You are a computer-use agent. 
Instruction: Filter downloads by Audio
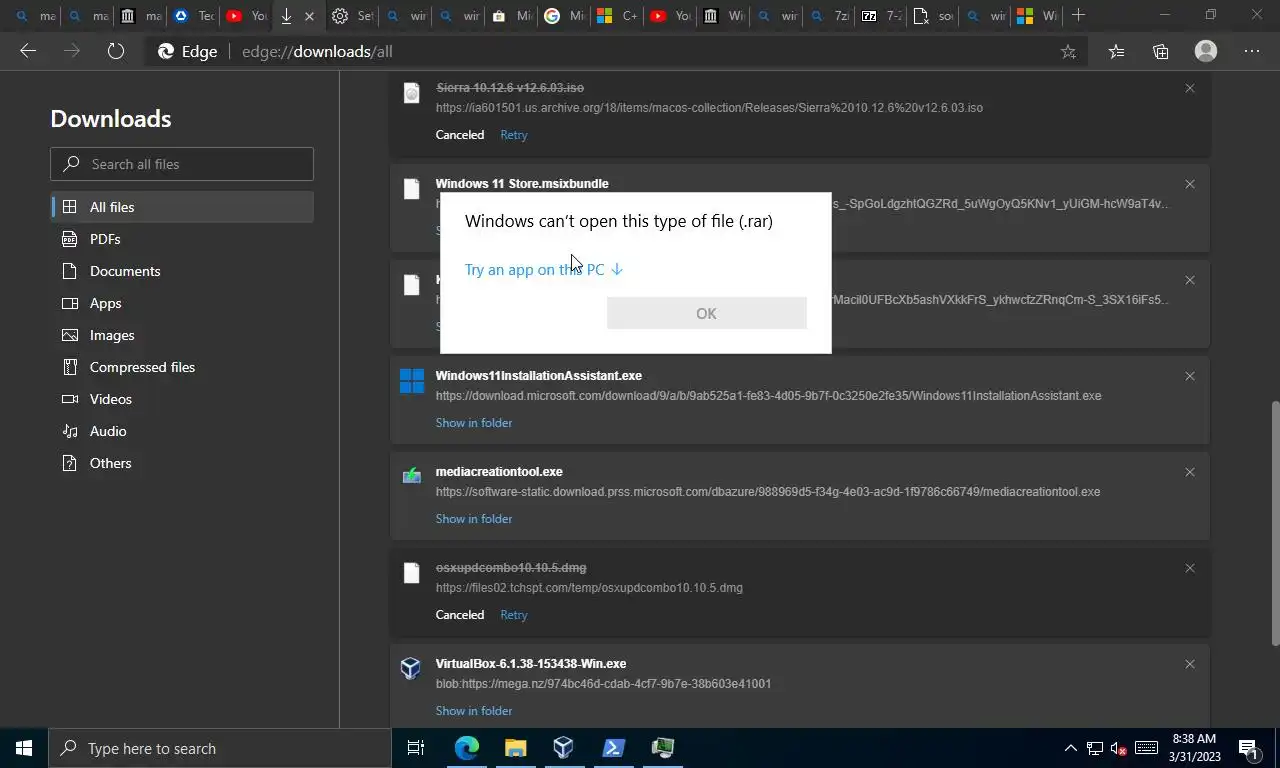[182, 431]
